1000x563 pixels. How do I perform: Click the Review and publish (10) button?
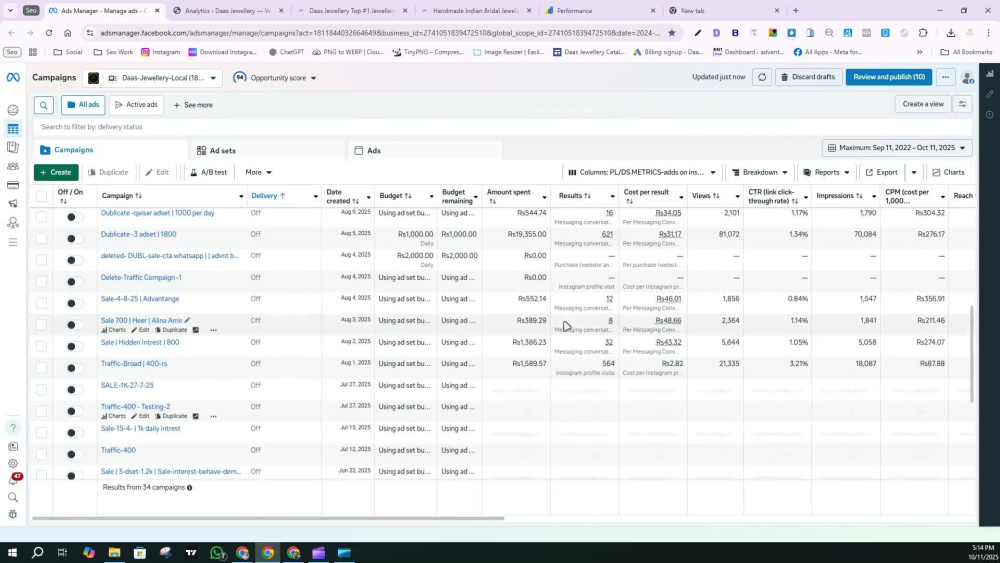[888, 77]
